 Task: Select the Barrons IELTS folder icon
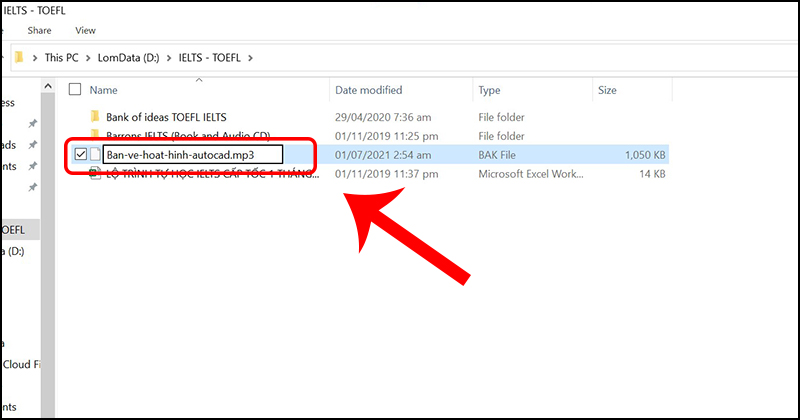(x=95, y=134)
